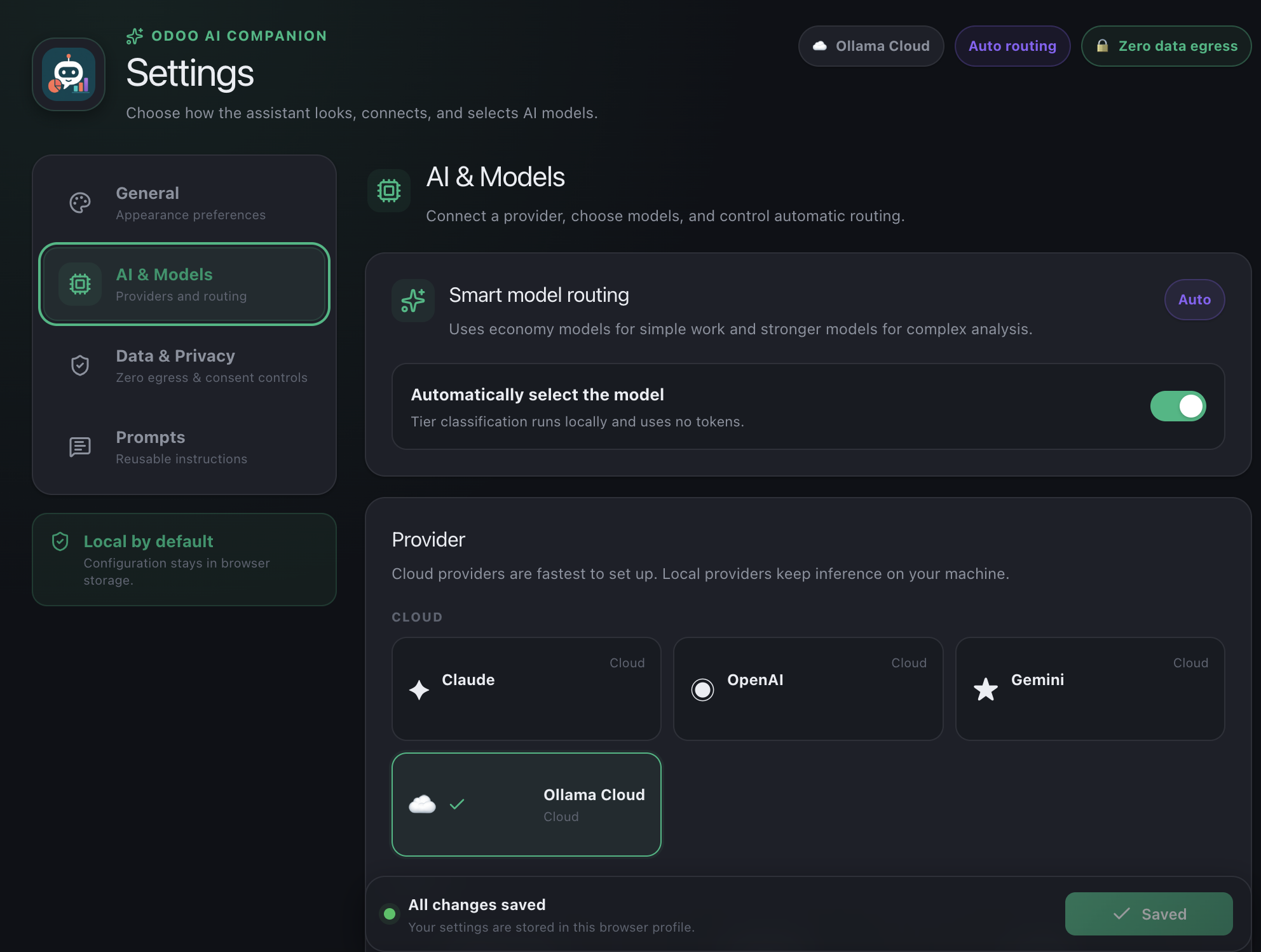
Task: Click the Local by default info card
Action: coord(184,559)
